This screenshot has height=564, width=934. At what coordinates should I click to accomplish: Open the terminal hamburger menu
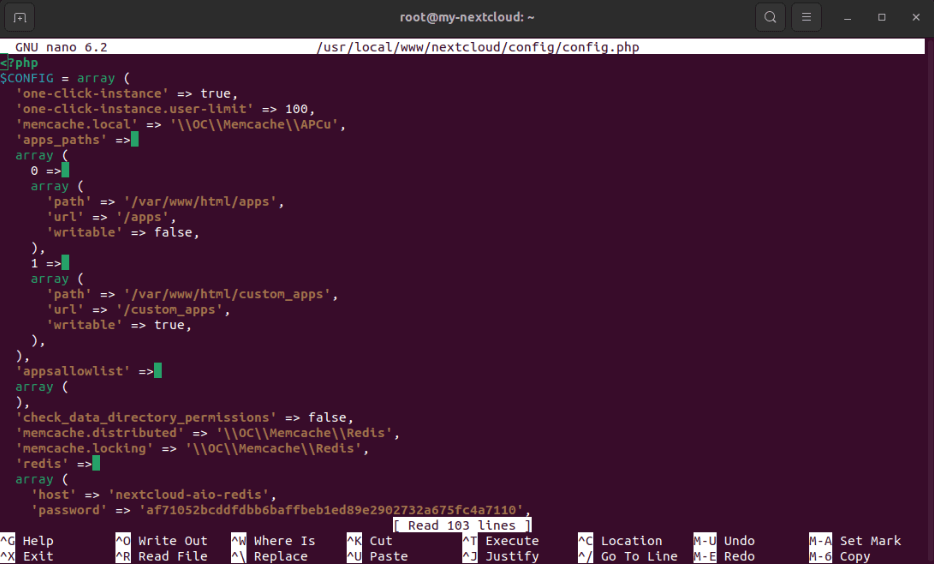tap(806, 17)
